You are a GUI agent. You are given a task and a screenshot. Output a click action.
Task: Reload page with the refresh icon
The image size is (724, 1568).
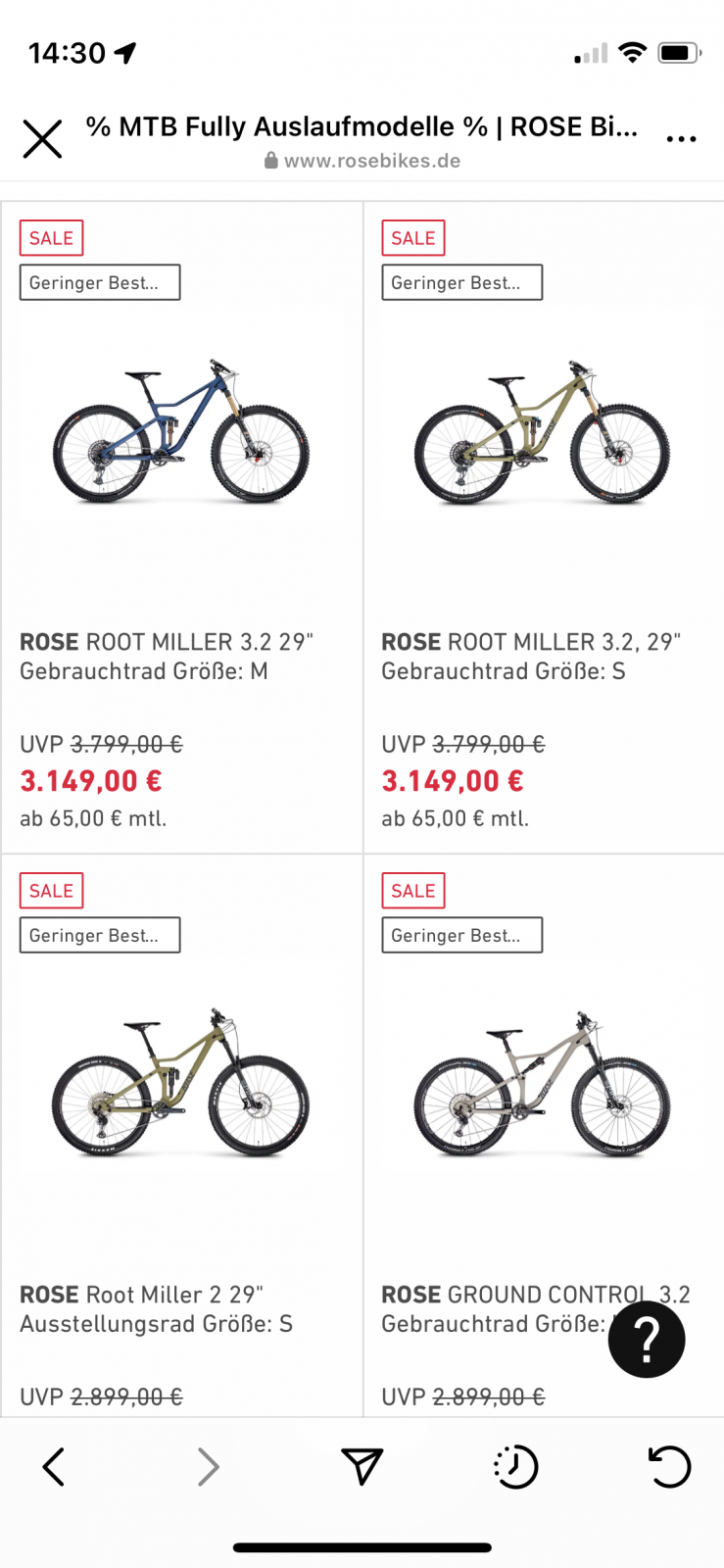pos(670,1466)
